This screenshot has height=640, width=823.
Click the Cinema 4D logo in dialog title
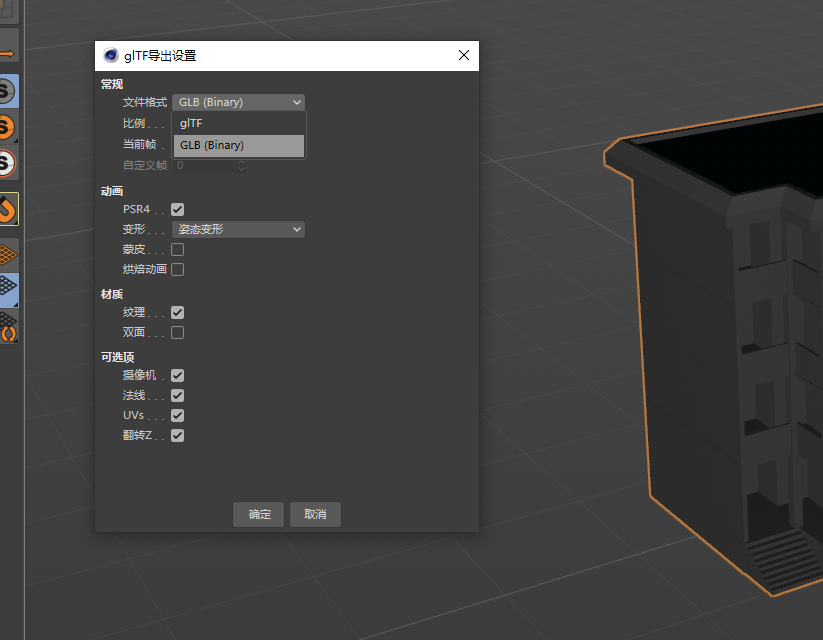[111, 56]
